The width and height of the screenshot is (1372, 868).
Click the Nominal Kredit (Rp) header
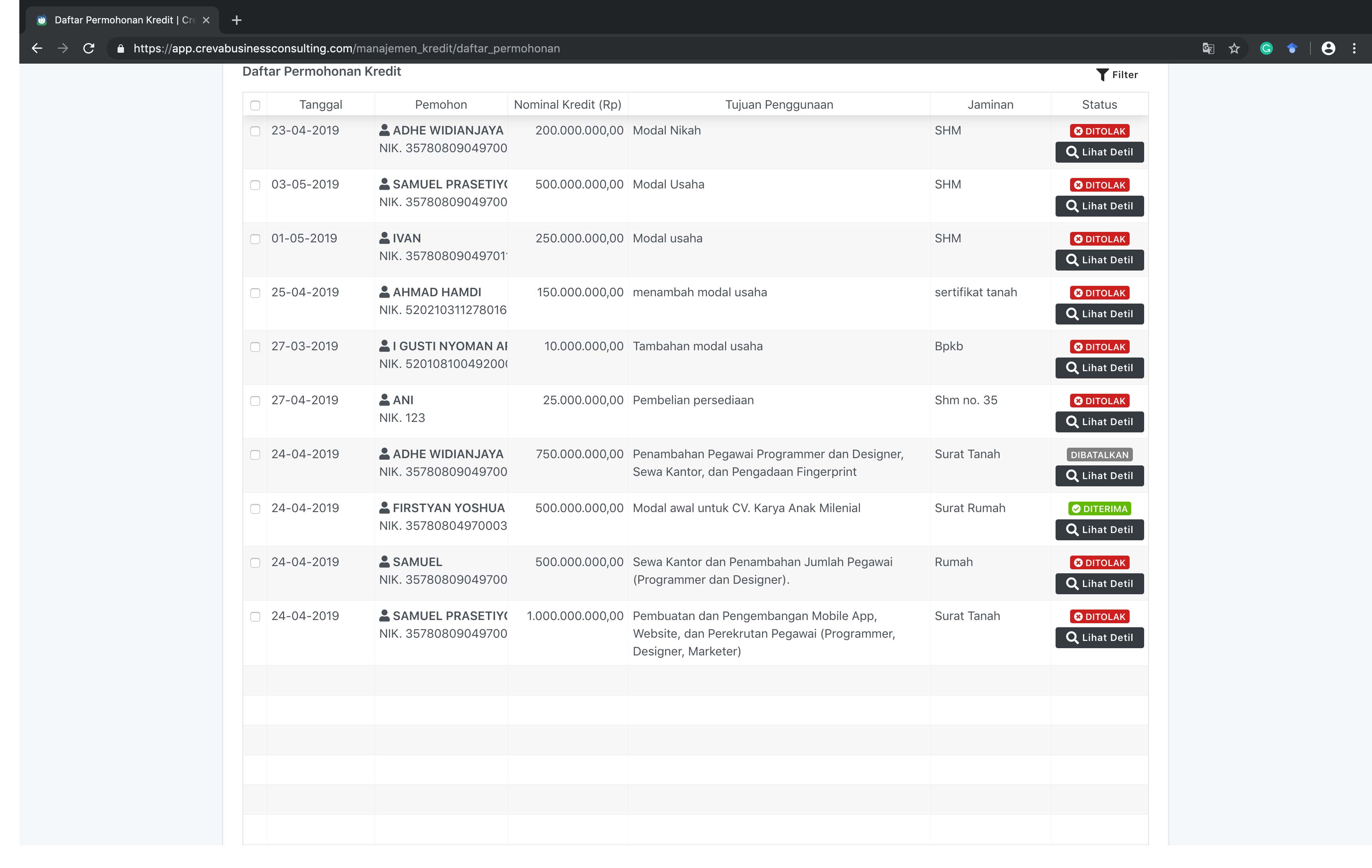(x=568, y=105)
